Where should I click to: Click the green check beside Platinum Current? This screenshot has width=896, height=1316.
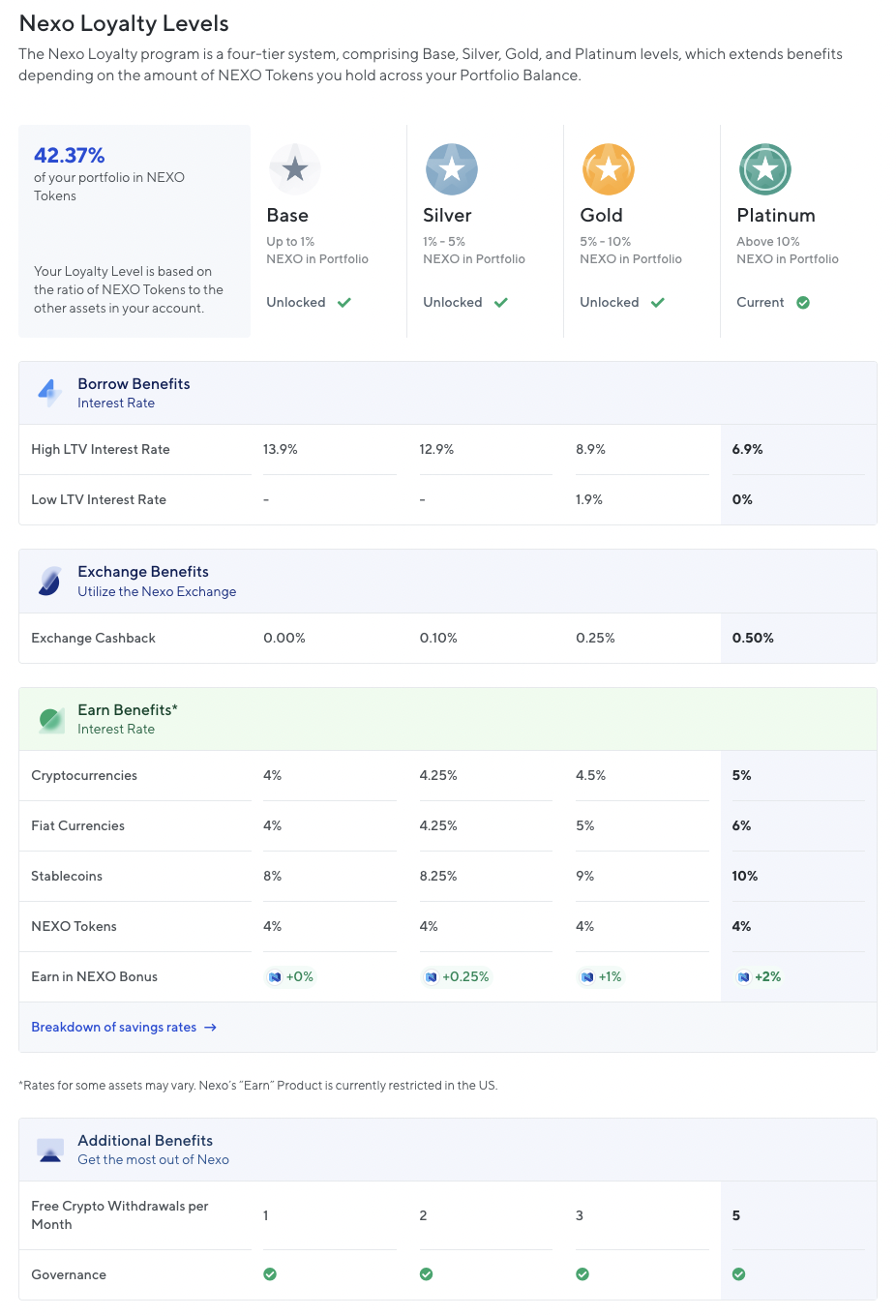pyautogui.click(x=803, y=303)
